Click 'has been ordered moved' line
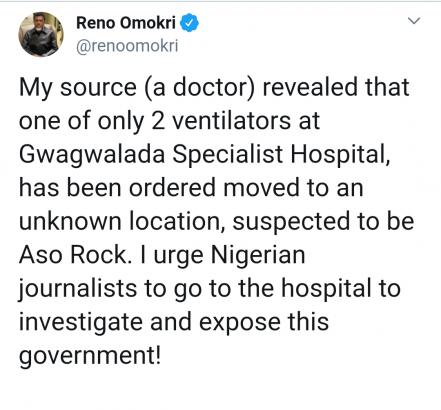441x410 pixels. coord(161,188)
